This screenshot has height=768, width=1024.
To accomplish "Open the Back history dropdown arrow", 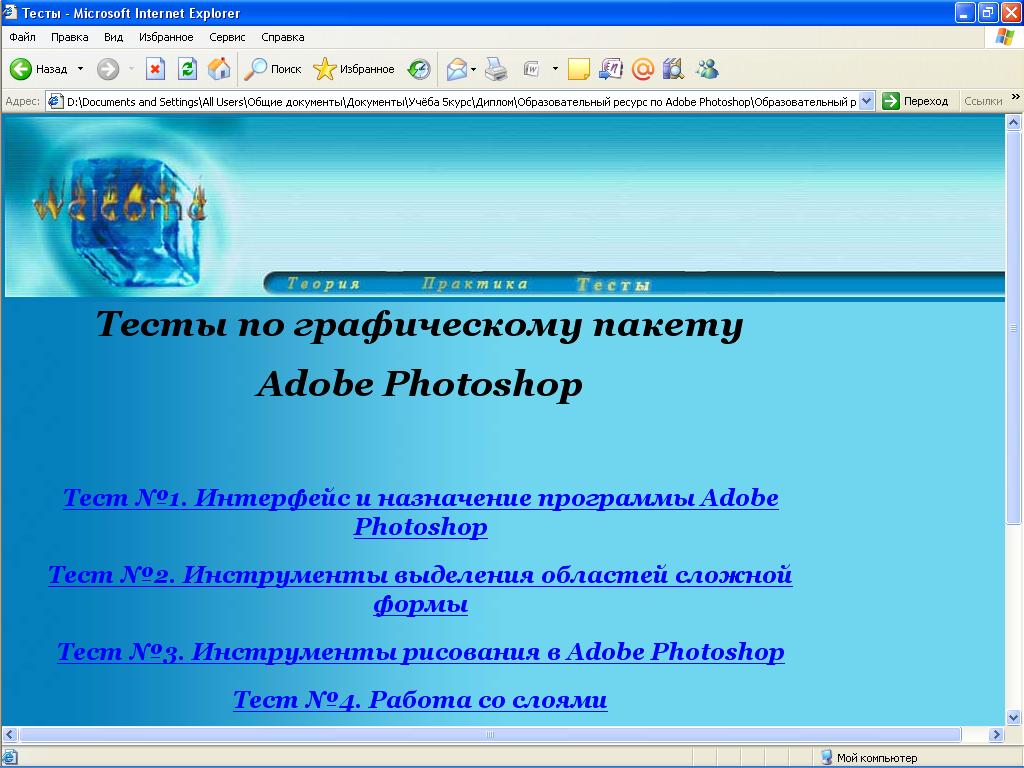I will (x=80, y=69).
